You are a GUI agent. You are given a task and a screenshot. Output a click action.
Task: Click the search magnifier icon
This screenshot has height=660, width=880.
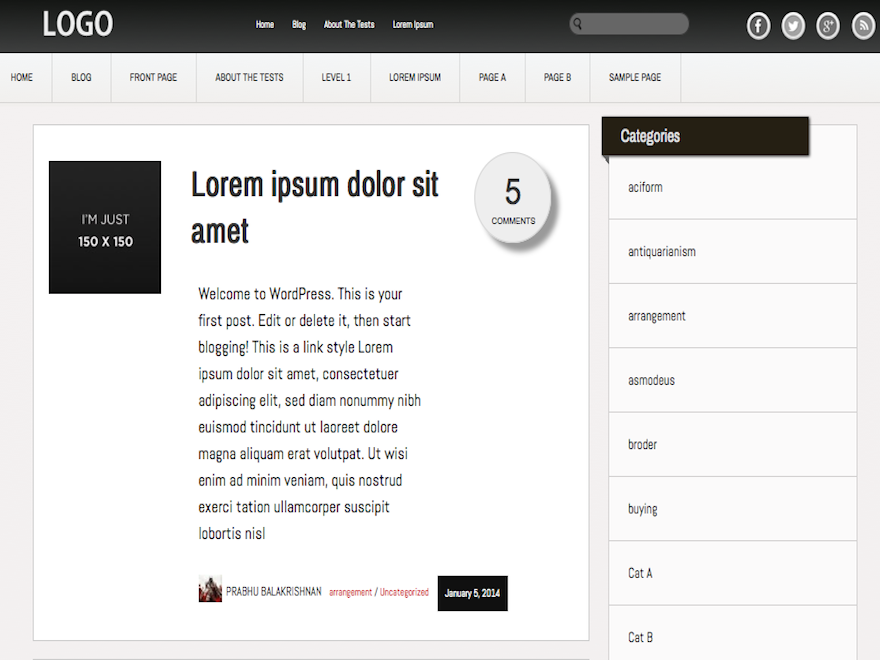578,23
